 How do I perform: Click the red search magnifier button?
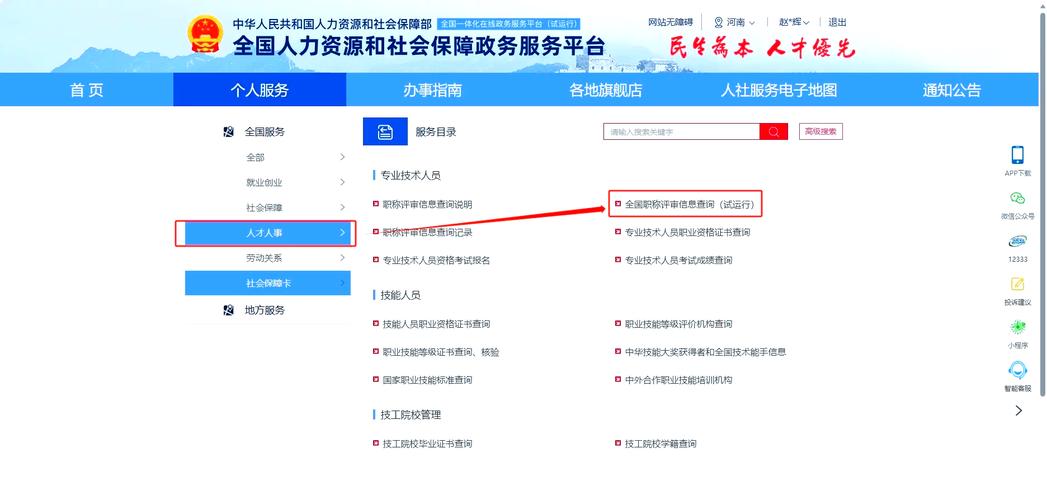pos(773,132)
